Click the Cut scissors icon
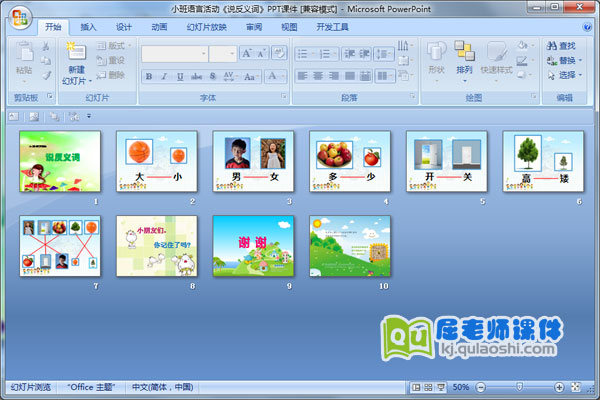 pos(46,46)
